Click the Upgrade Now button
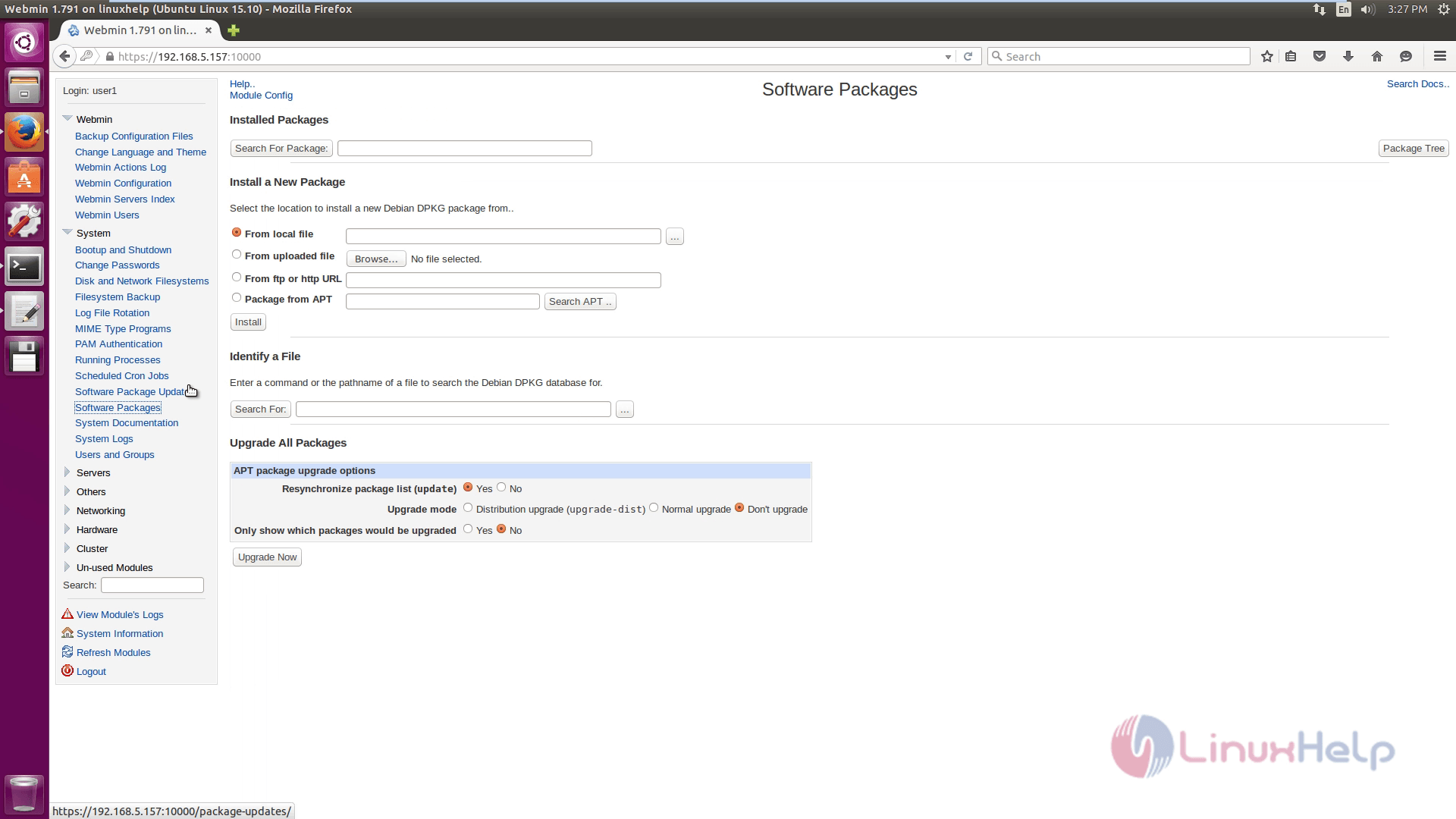This screenshot has height=819, width=1456. [x=267, y=557]
